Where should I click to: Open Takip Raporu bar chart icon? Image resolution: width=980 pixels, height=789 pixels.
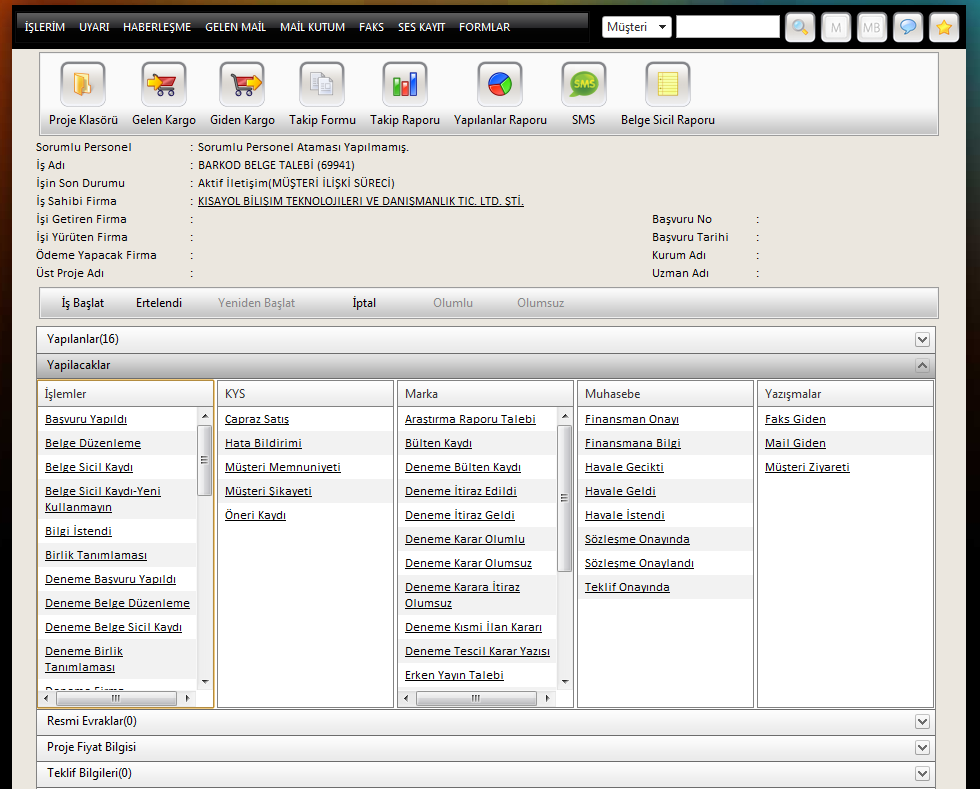click(405, 85)
